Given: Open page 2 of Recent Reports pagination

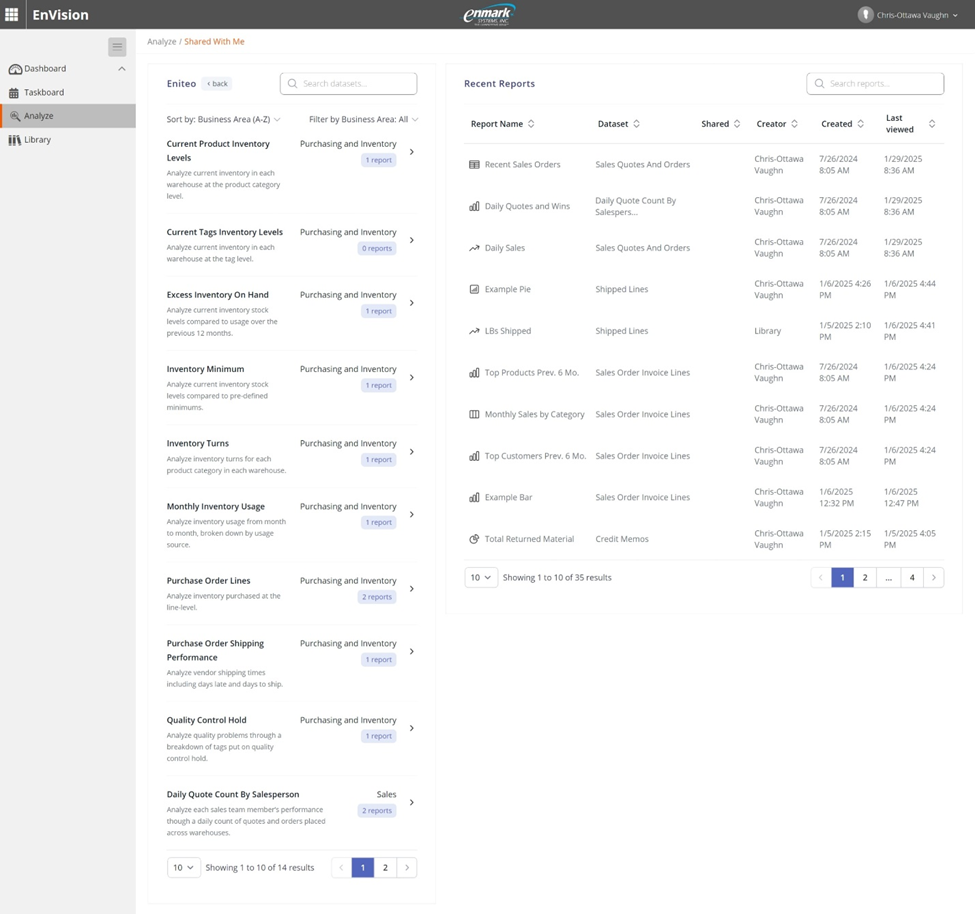Looking at the screenshot, I should click(865, 577).
